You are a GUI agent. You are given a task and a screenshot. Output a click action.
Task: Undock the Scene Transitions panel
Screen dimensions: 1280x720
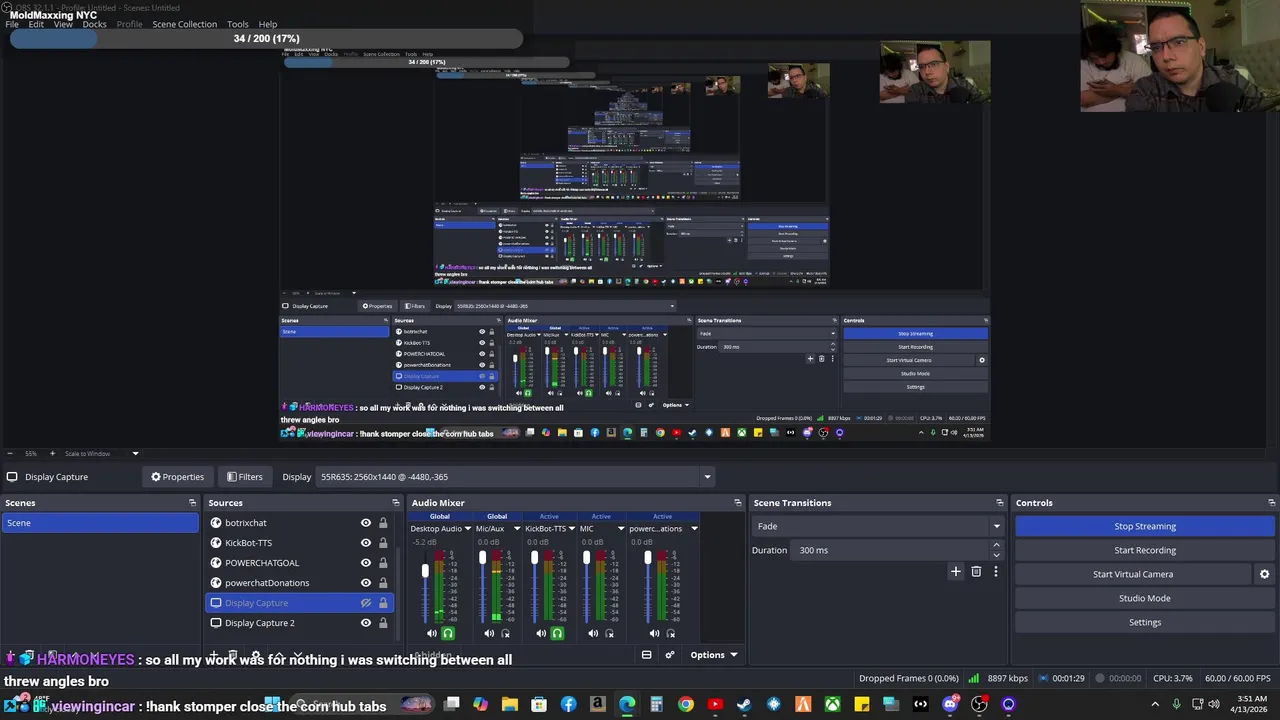(999, 503)
